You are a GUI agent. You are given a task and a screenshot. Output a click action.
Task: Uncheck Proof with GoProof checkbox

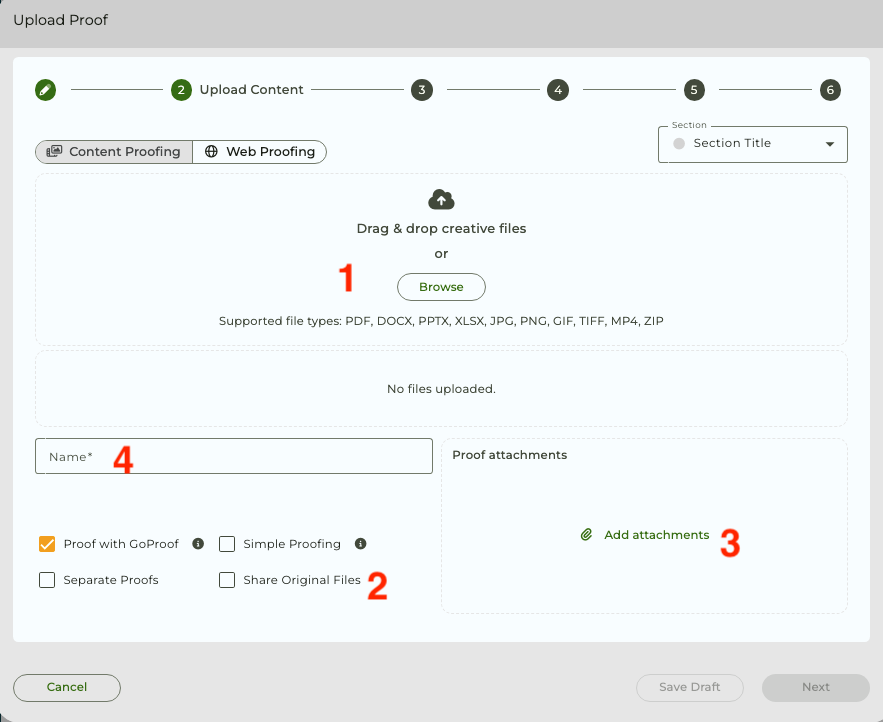47,544
